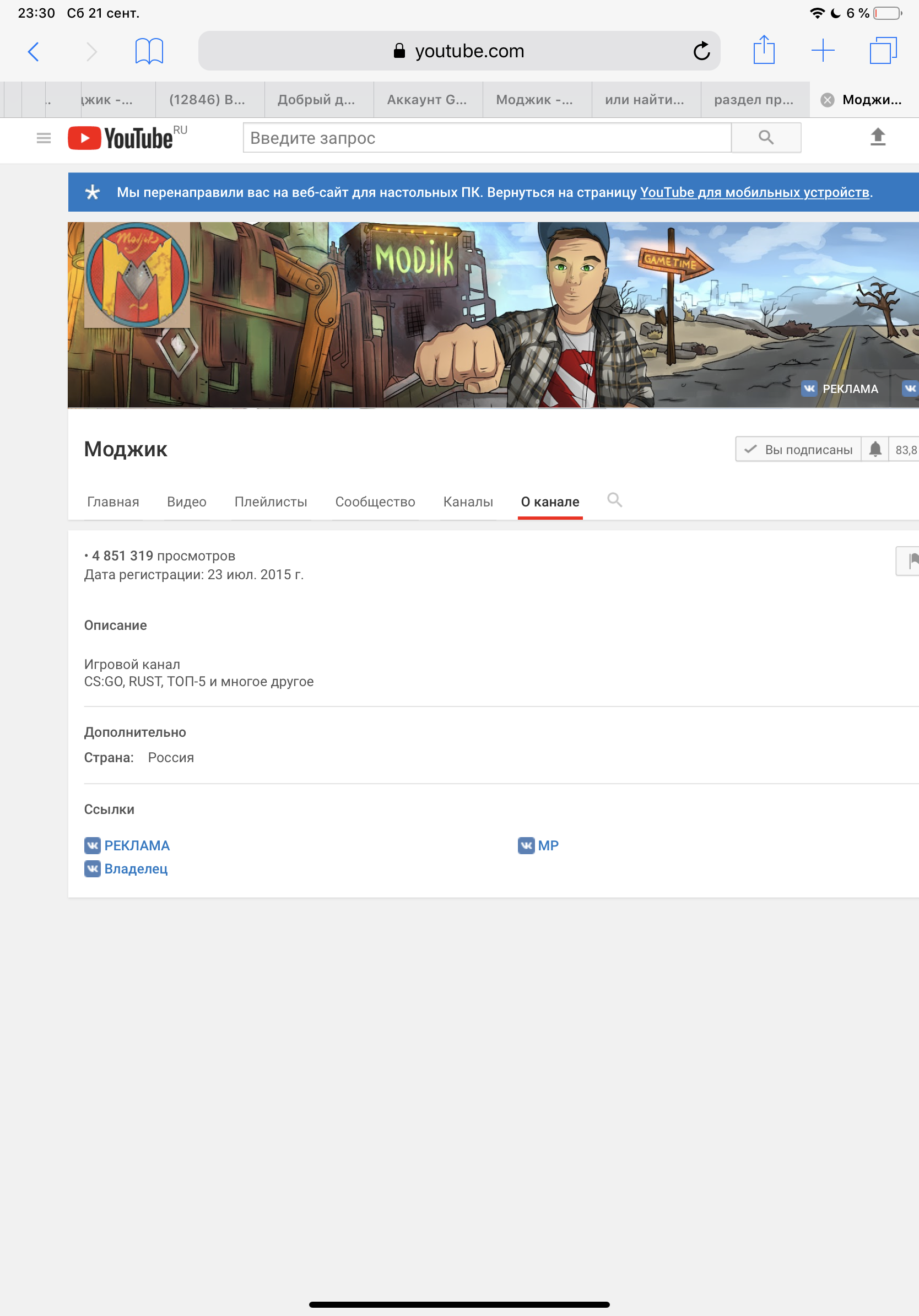Switch to the раздел пр… tab
Screen dimensions: 919x1316
755,100
